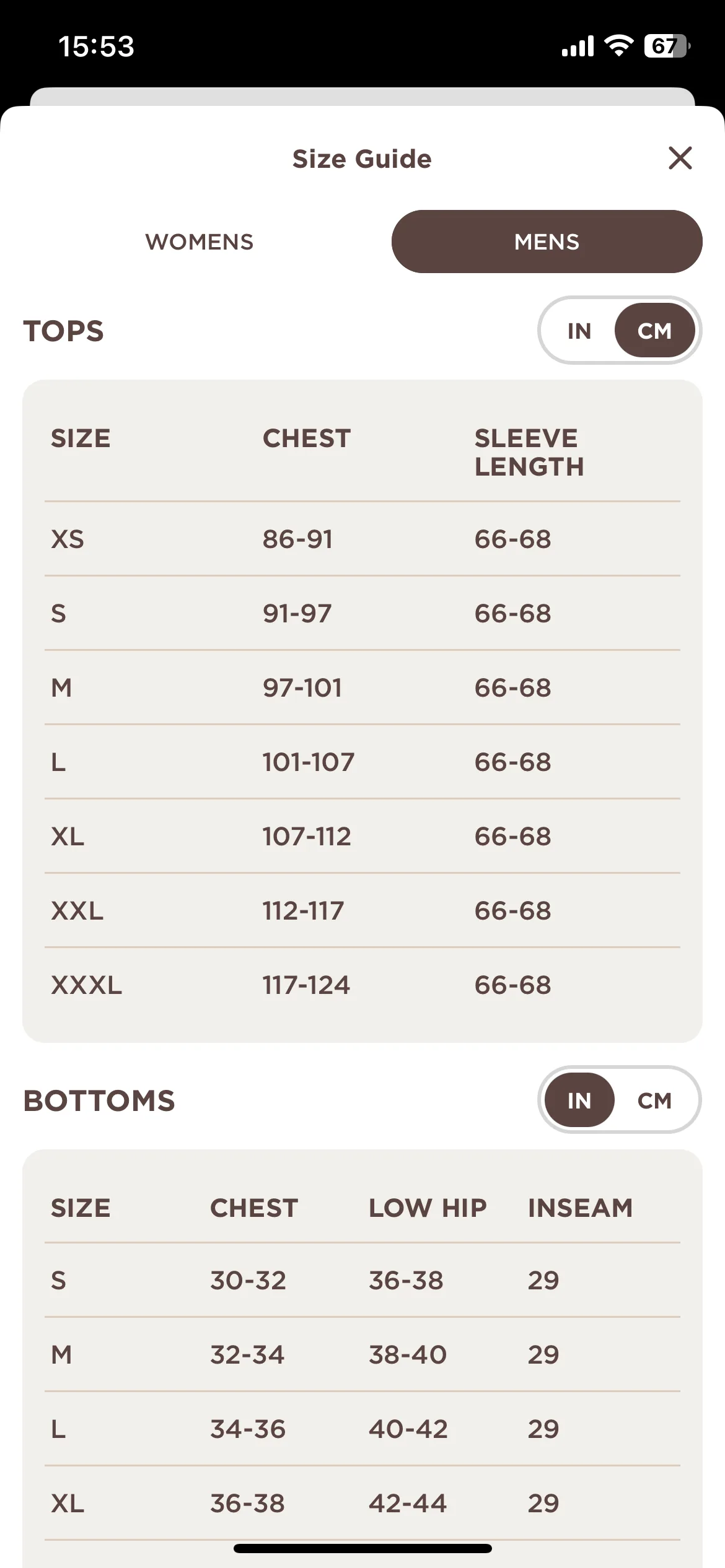Screen dimensions: 725x1568
Task: Tap the Wi-Fi status icon
Action: tap(618, 45)
